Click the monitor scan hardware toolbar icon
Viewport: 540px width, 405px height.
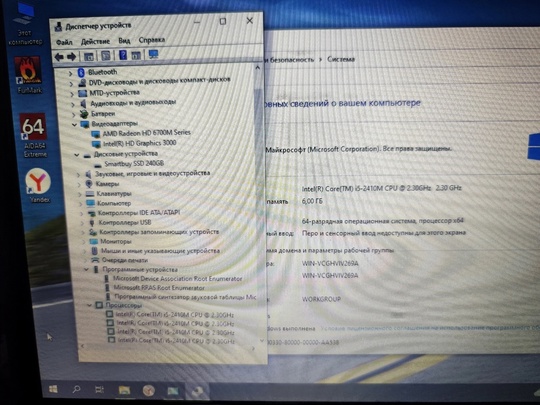(153, 54)
